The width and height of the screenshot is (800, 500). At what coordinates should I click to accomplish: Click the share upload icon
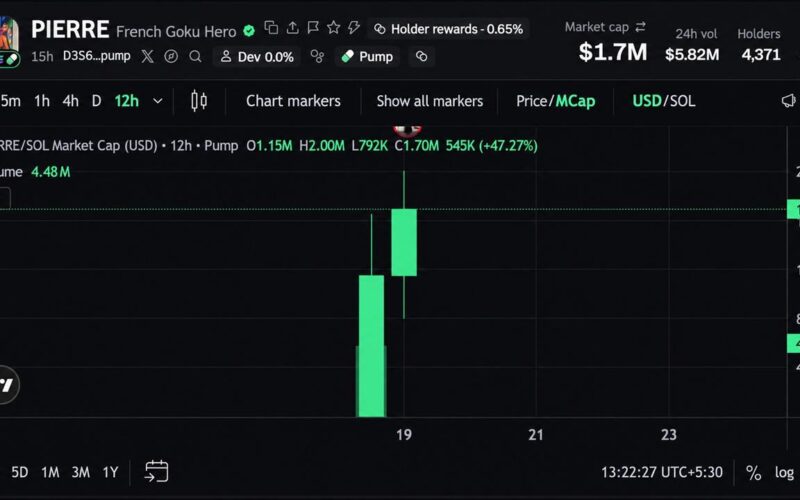click(292, 28)
